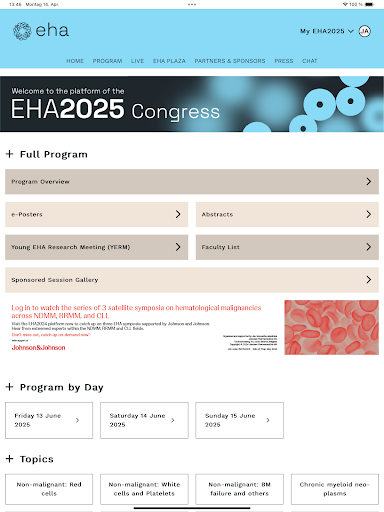Image resolution: width=384 pixels, height=512 pixels.
Task: Click the plus icon beside Program by Day
Action: (10, 387)
